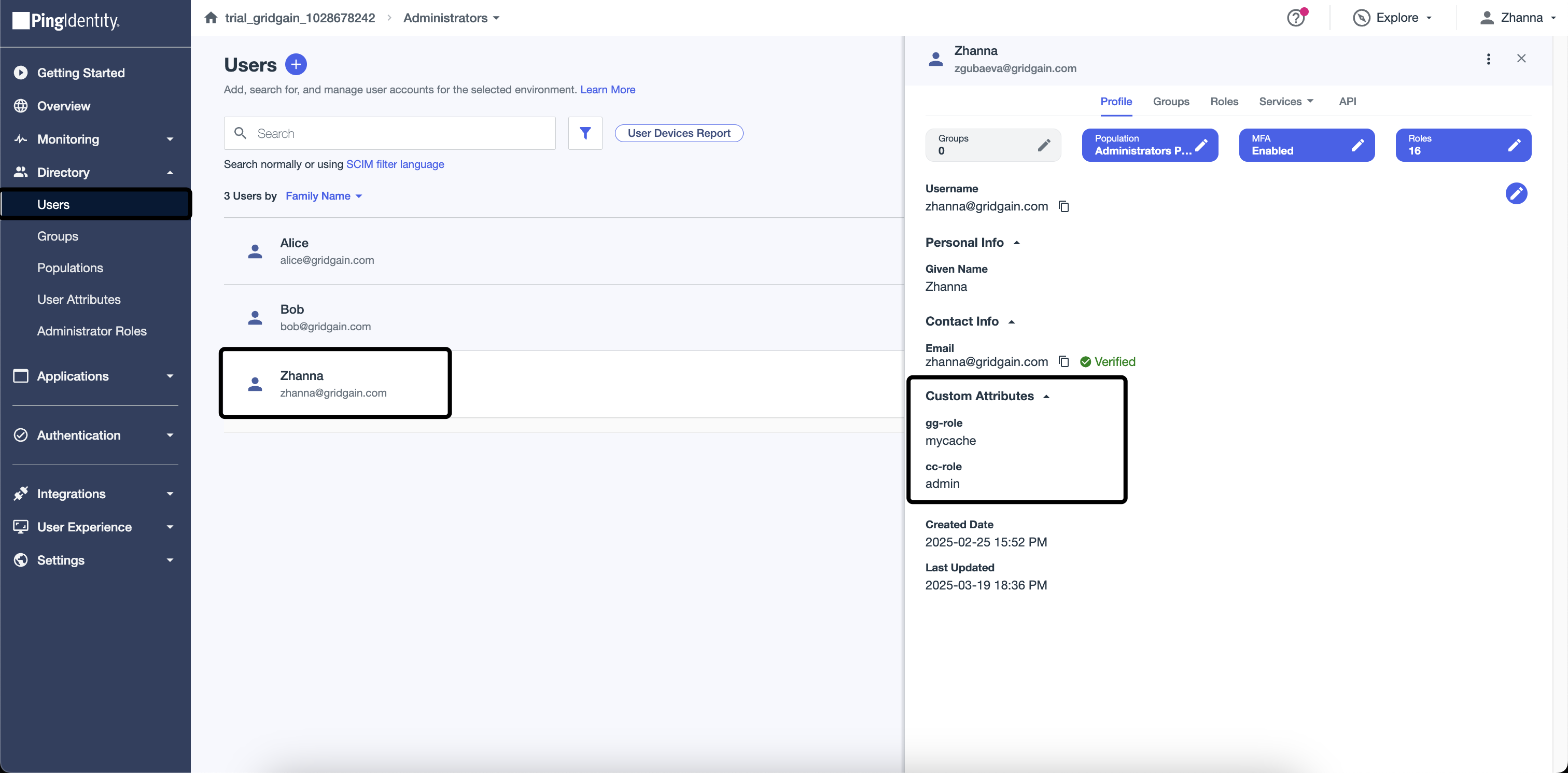Click the gg-role value mycache
Screen dimensions: 1568x773
[x=950, y=441]
